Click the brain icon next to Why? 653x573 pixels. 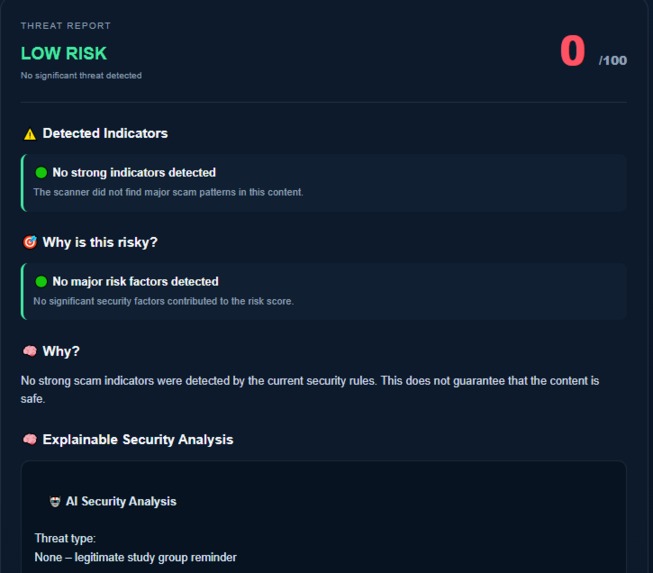click(x=30, y=351)
